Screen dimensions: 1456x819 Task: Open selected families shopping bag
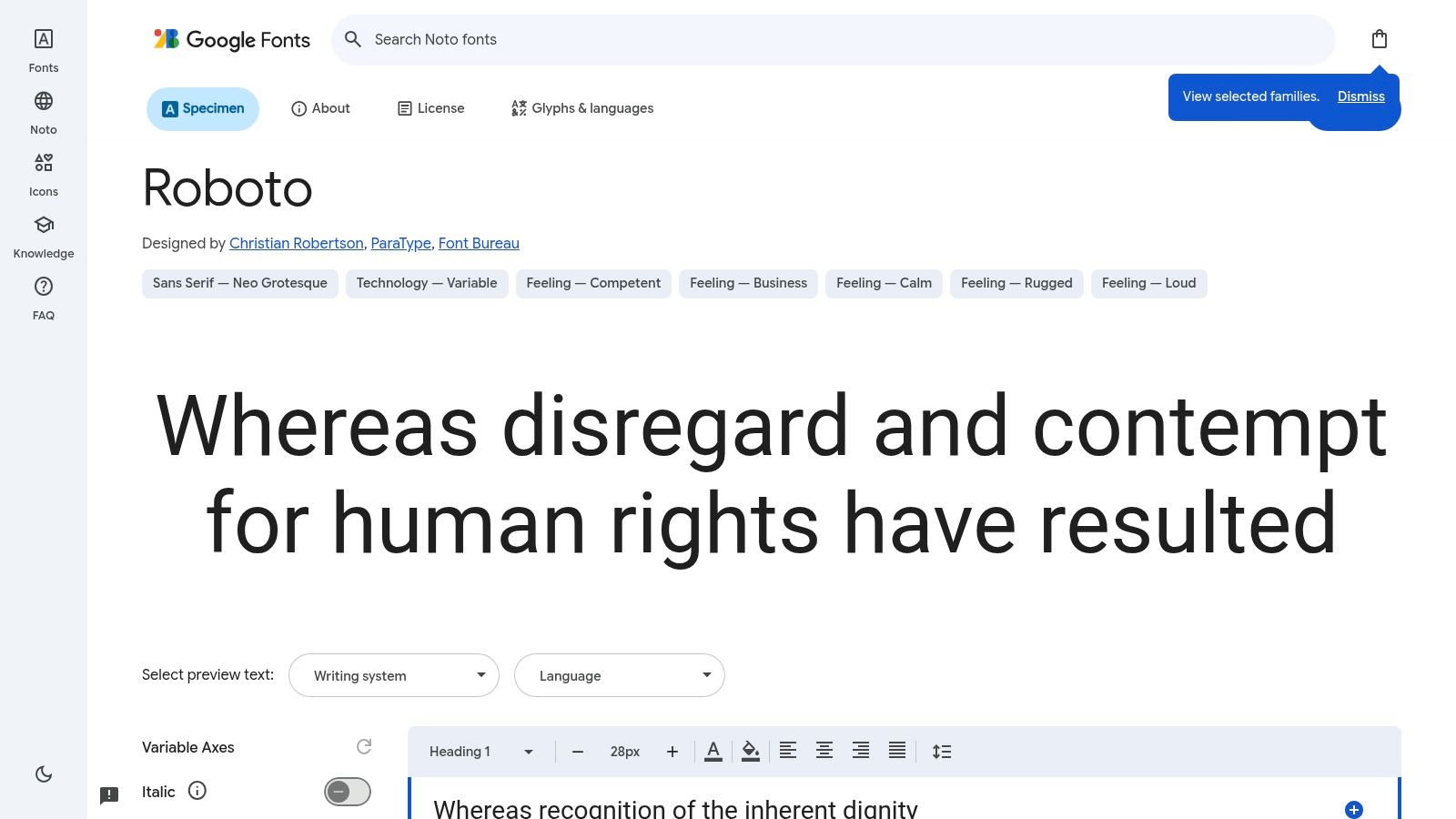point(1380,39)
